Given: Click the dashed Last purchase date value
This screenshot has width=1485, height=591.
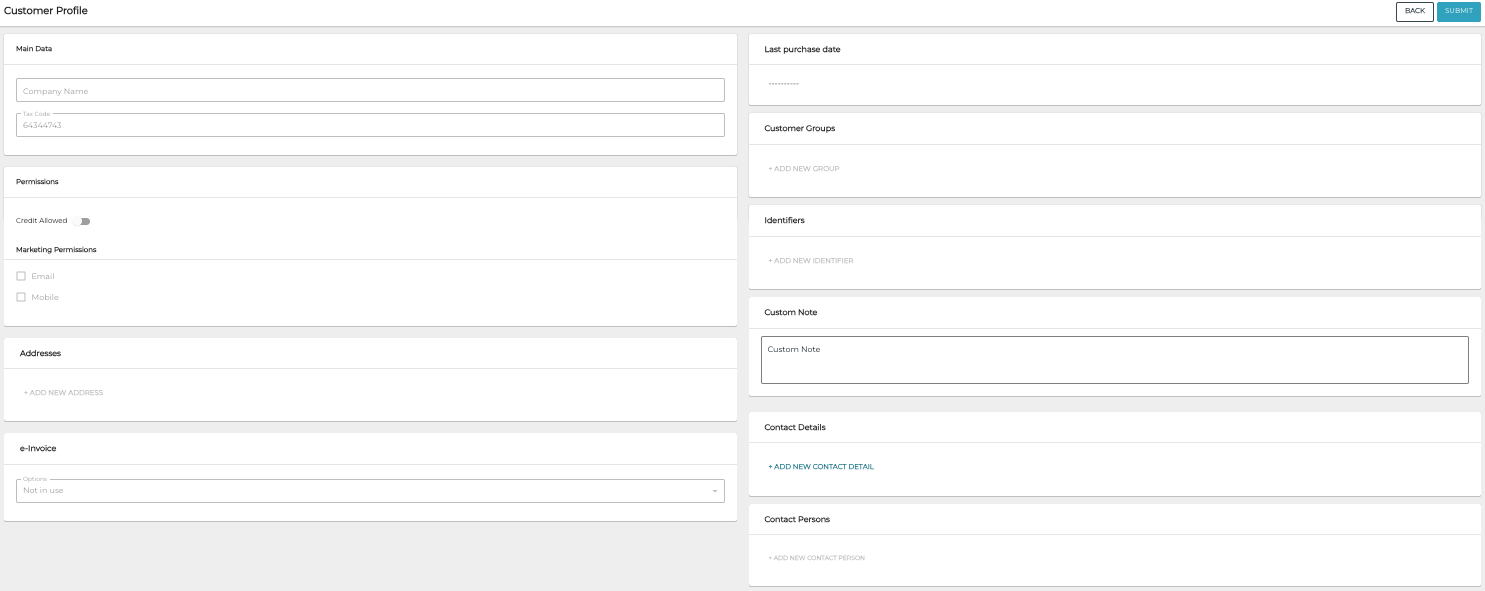Looking at the screenshot, I should click(x=783, y=84).
